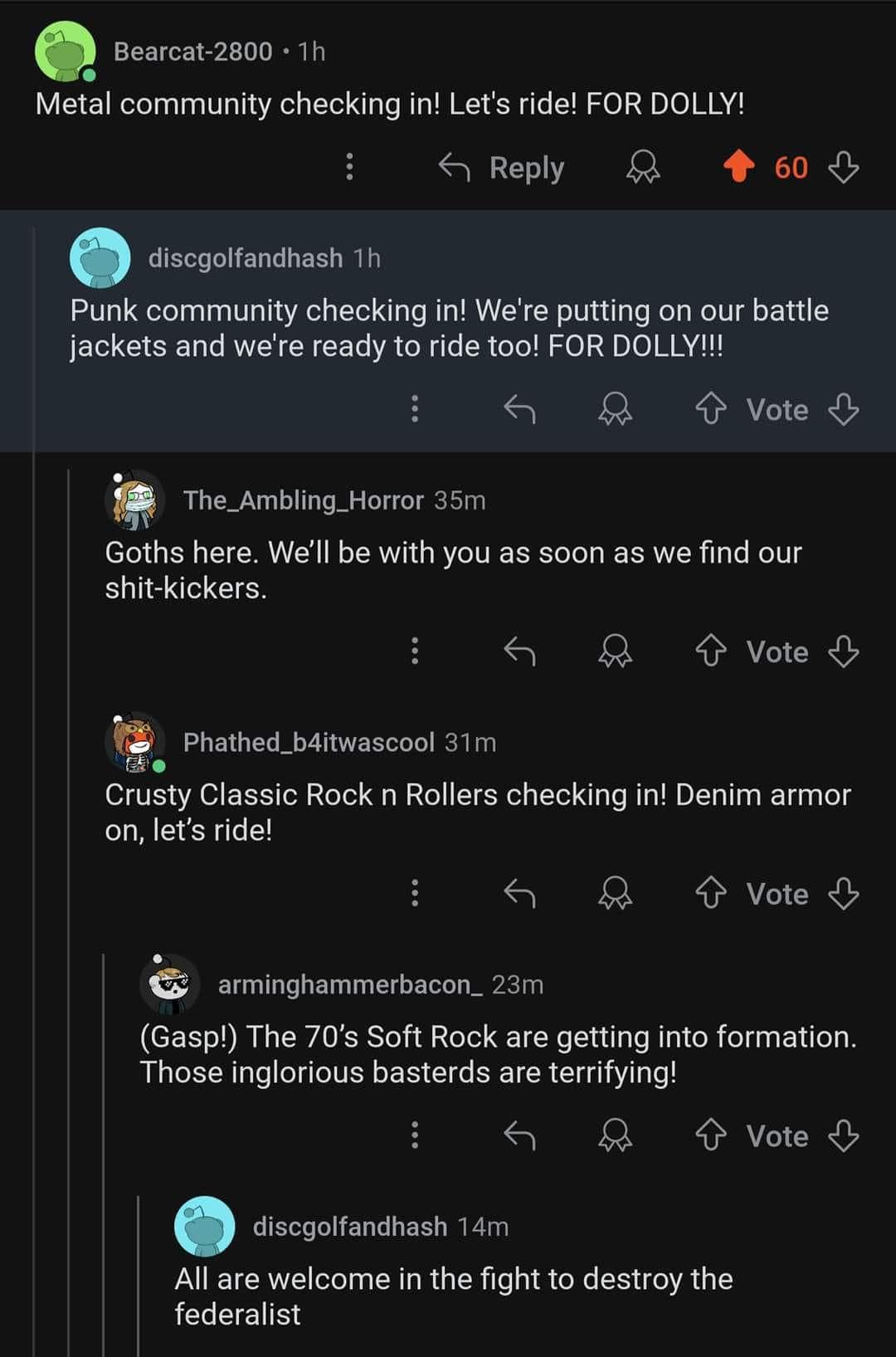Award the Crusty Classic Rock comment
The width and height of the screenshot is (896, 1357).
(615, 894)
